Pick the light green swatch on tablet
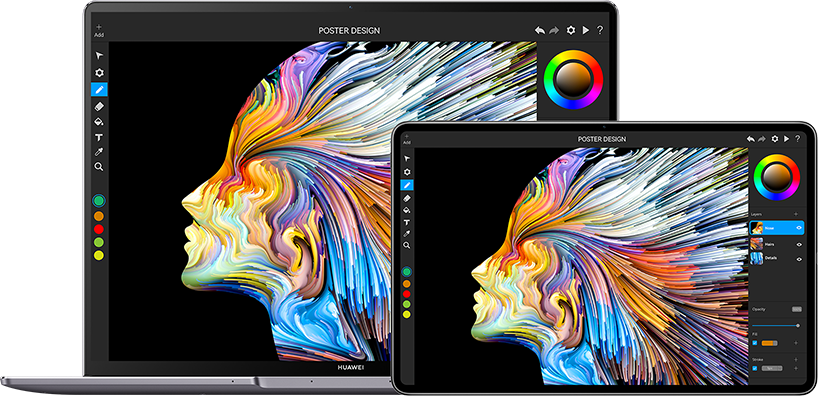The image size is (818, 396). pos(407,304)
